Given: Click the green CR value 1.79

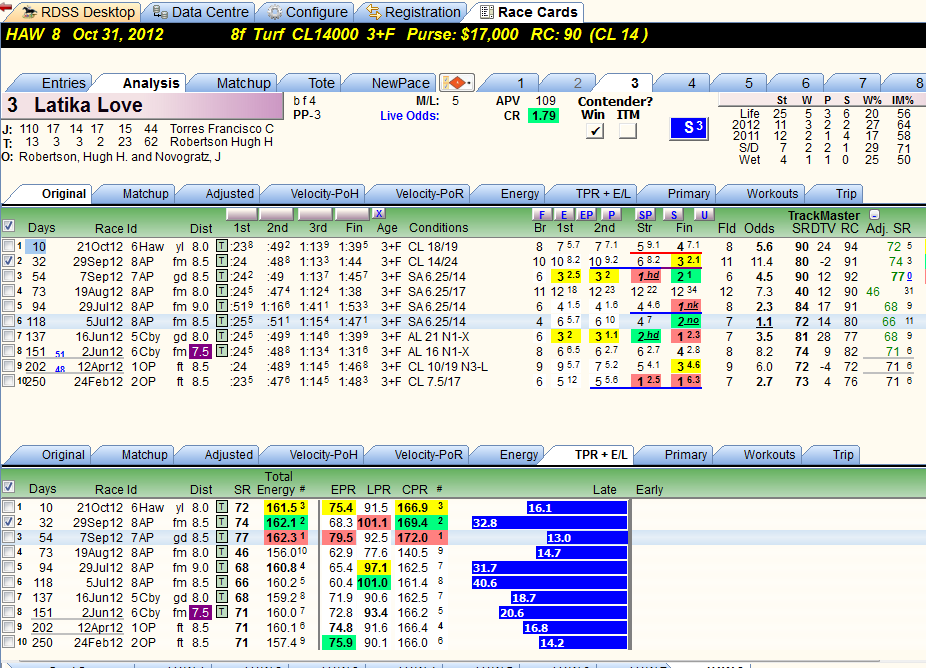Looking at the screenshot, I should [543, 116].
